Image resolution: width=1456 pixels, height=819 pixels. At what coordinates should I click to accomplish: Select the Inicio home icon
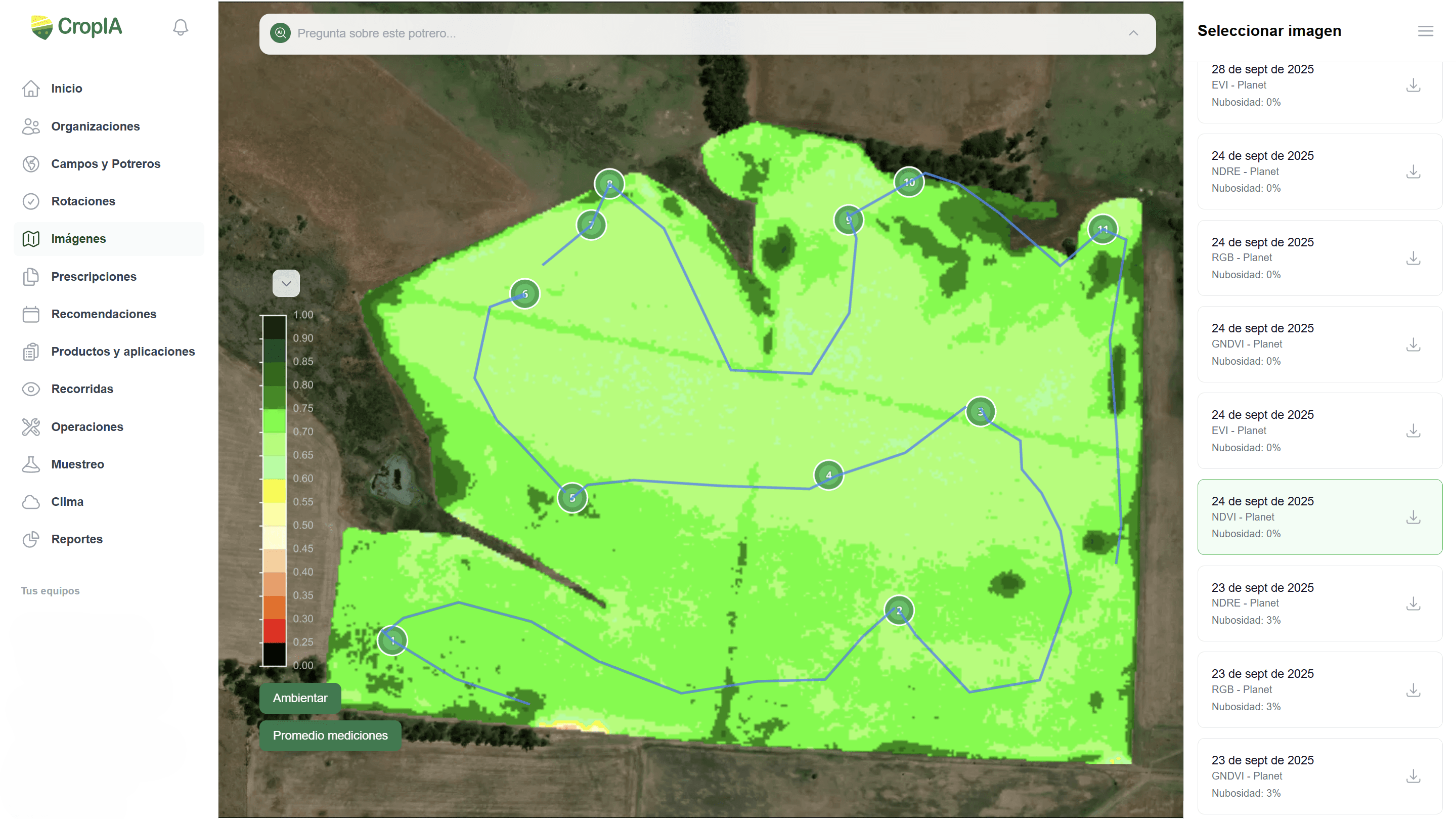(x=31, y=88)
